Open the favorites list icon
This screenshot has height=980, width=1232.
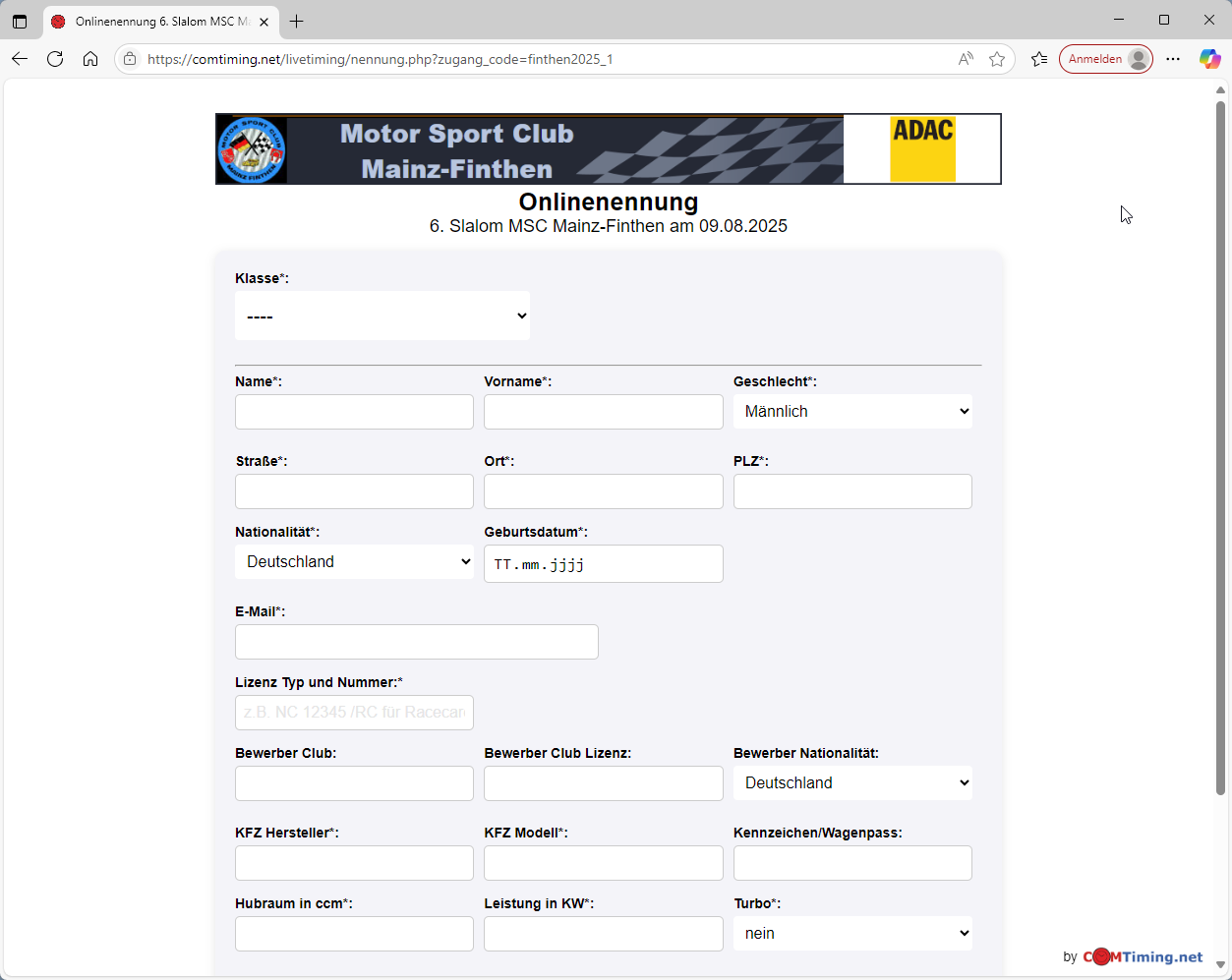[x=1039, y=59]
